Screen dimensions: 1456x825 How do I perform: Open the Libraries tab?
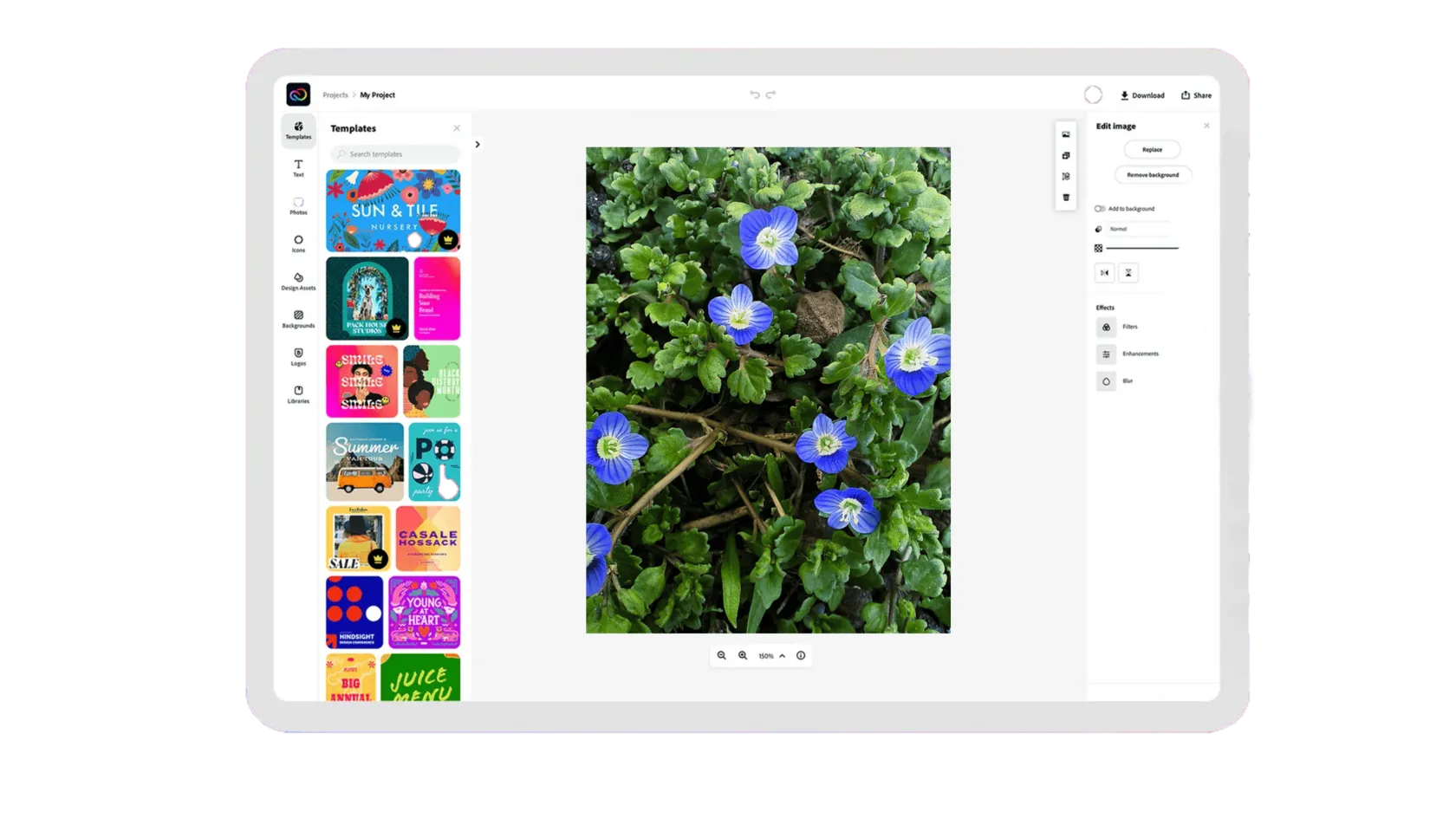pyautogui.click(x=298, y=394)
